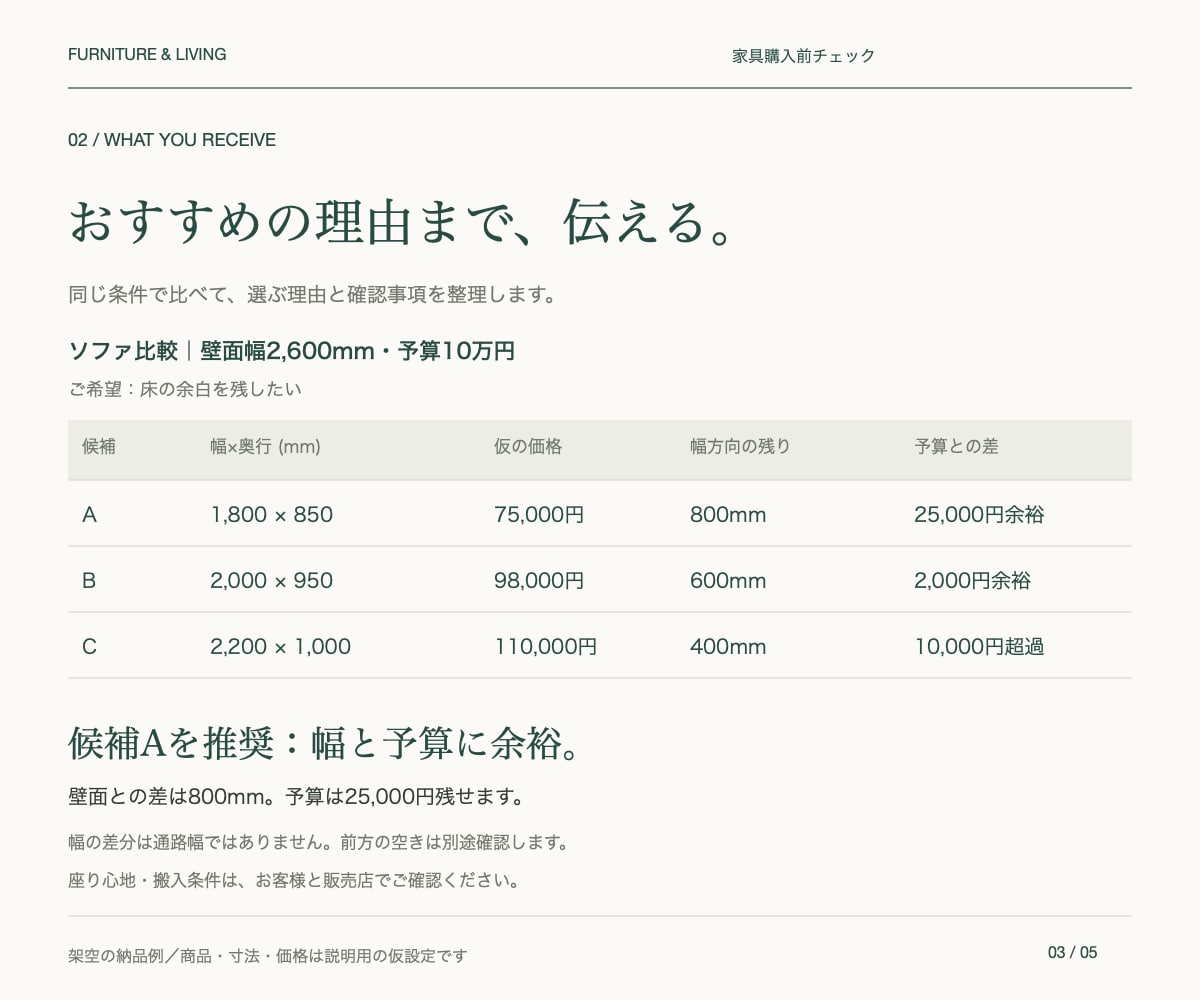1200x1000 pixels.
Task: Click the 幅×奥行 (mm) column header
Action: [265, 447]
